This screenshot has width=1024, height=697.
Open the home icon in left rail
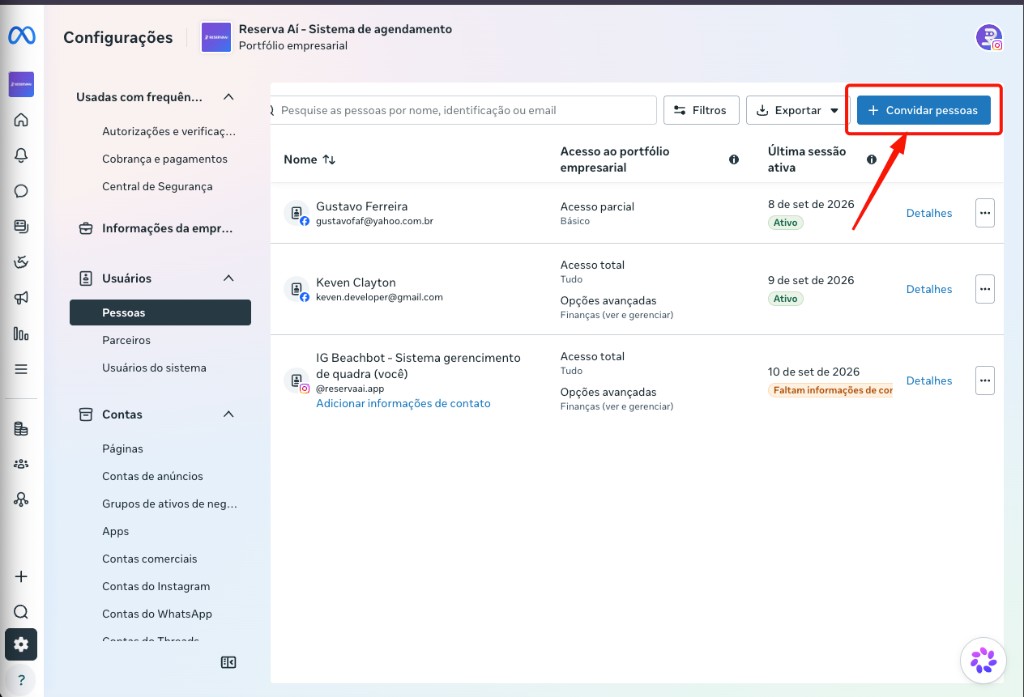coord(21,120)
